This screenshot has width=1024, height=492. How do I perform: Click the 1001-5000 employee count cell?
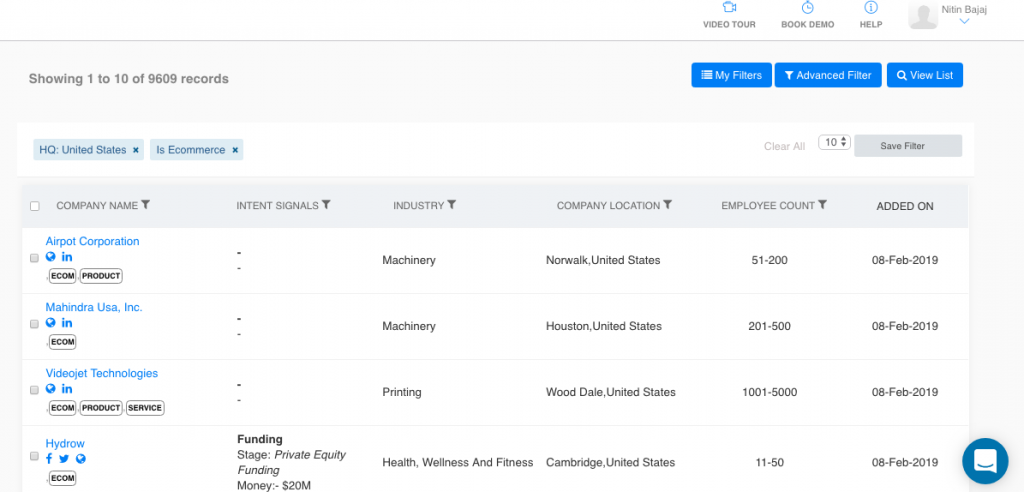769,392
